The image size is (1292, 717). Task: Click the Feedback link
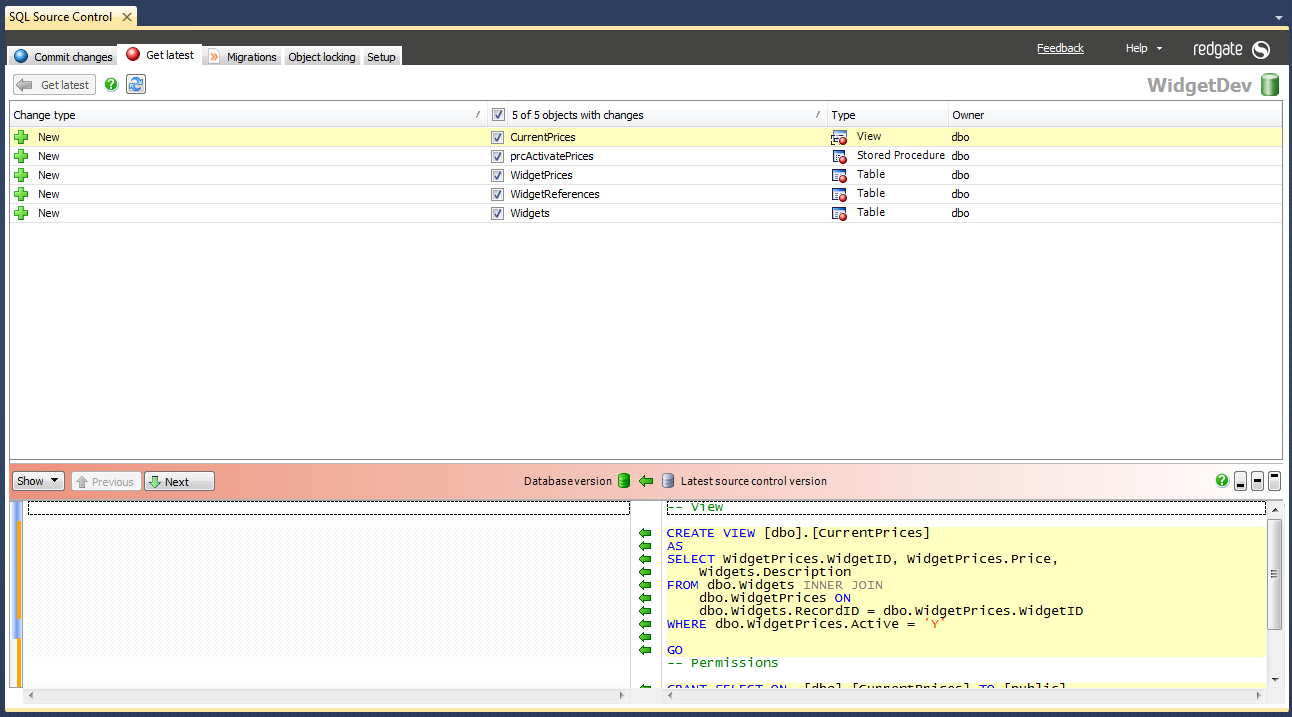pyautogui.click(x=1060, y=48)
